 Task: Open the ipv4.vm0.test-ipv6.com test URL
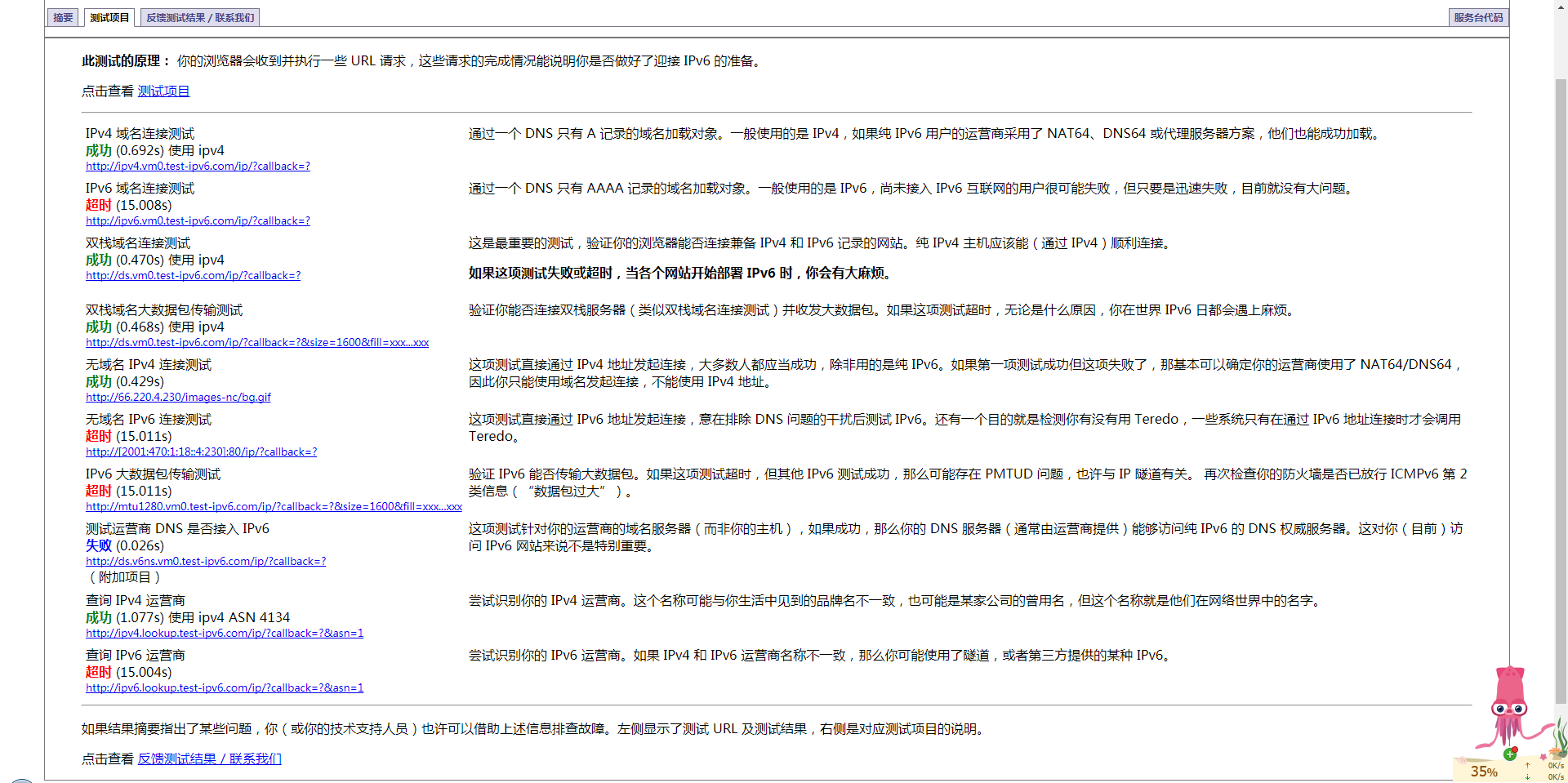pos(198,166)
